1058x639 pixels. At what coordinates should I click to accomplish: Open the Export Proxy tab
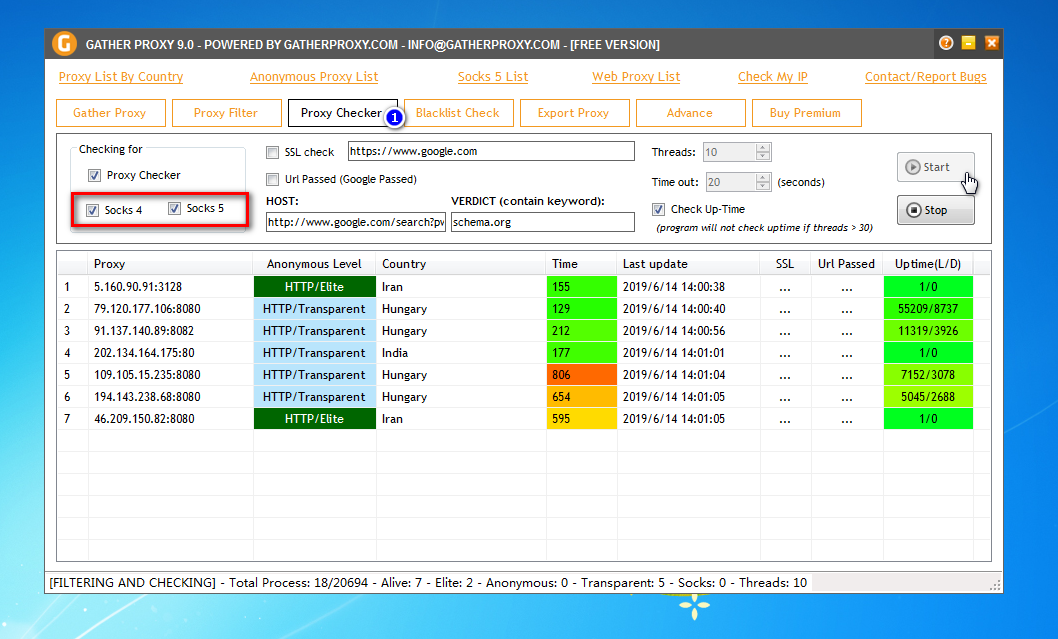[x=575, y=113]
